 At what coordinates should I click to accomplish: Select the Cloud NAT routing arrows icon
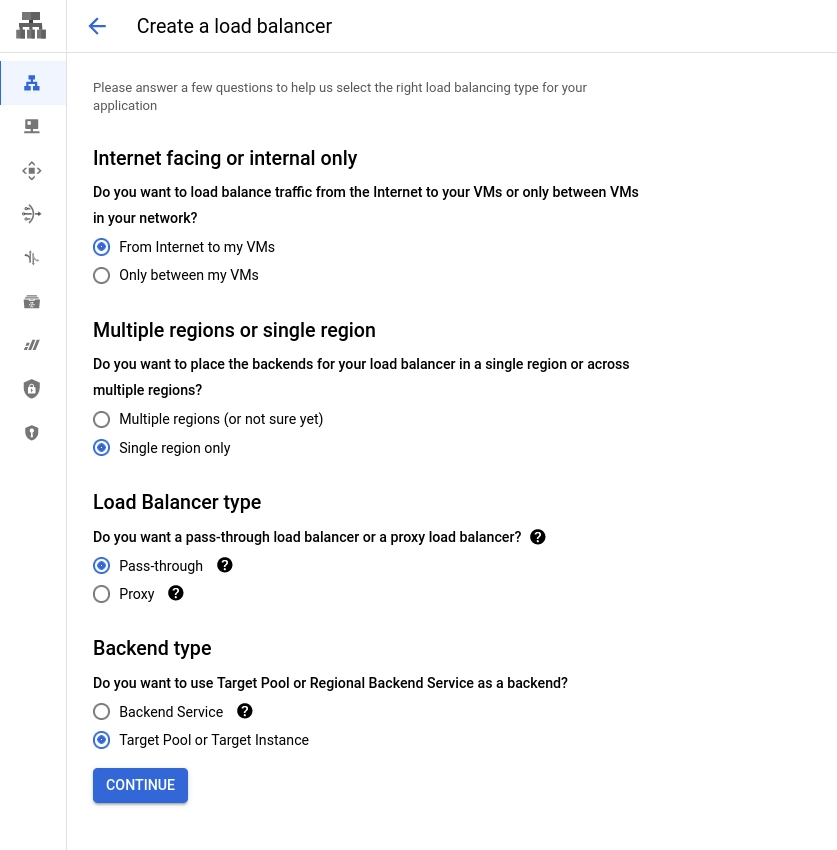[x=31, y=213]
